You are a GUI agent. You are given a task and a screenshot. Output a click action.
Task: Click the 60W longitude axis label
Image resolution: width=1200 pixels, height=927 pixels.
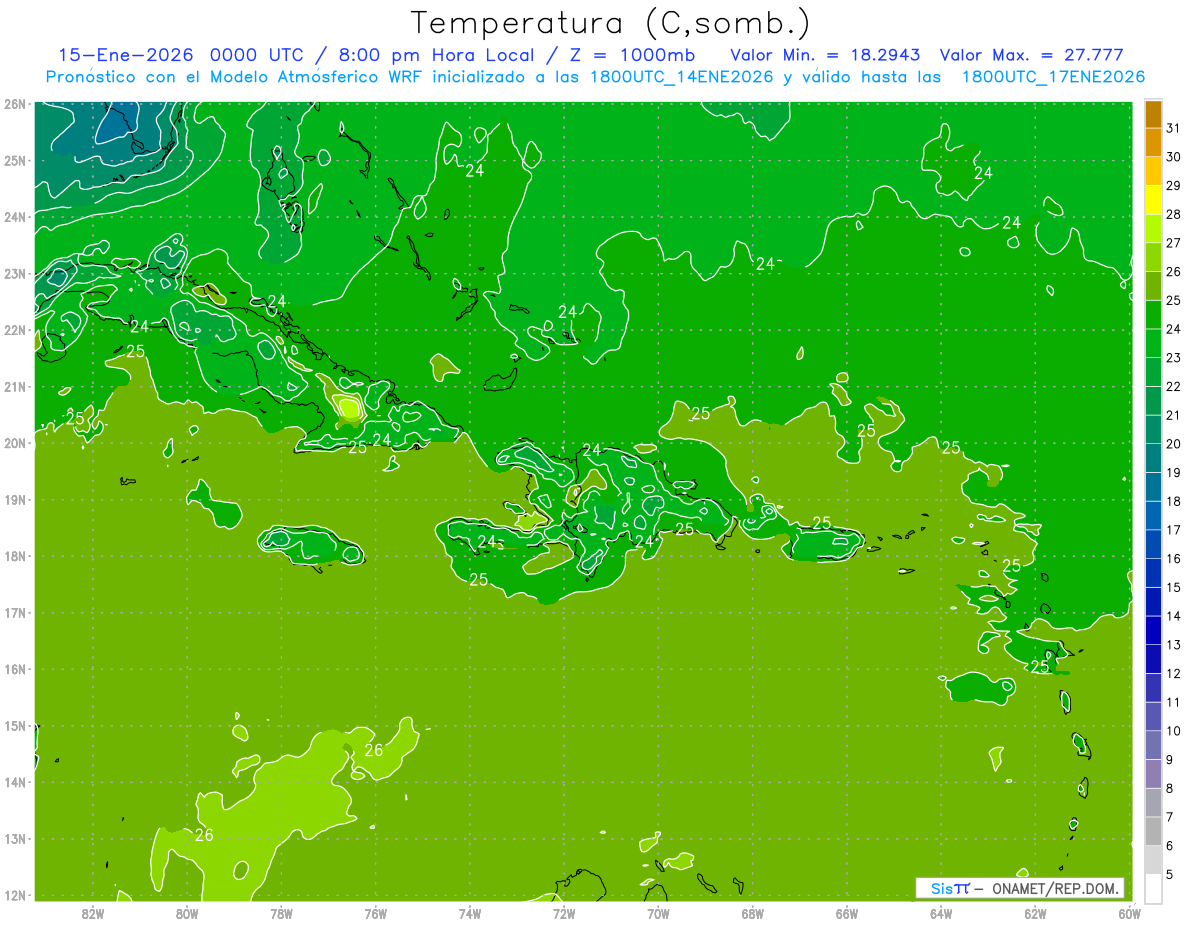pyautogui.click(x=1129, y=913)
